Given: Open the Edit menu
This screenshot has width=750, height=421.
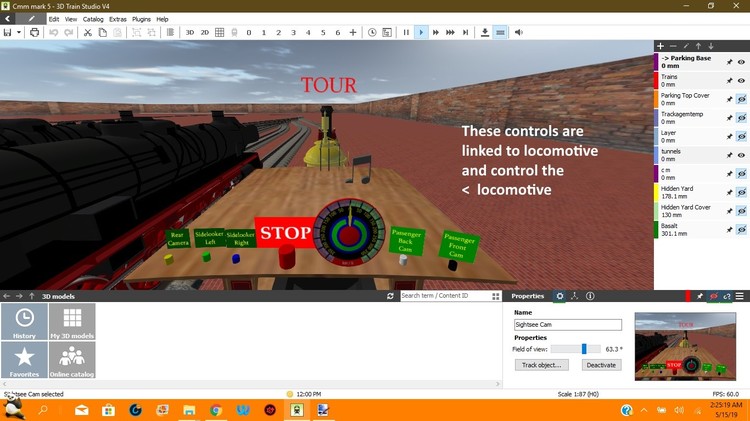Looking at the screenshot, I should pyautogui.click(x=54, y=19).
